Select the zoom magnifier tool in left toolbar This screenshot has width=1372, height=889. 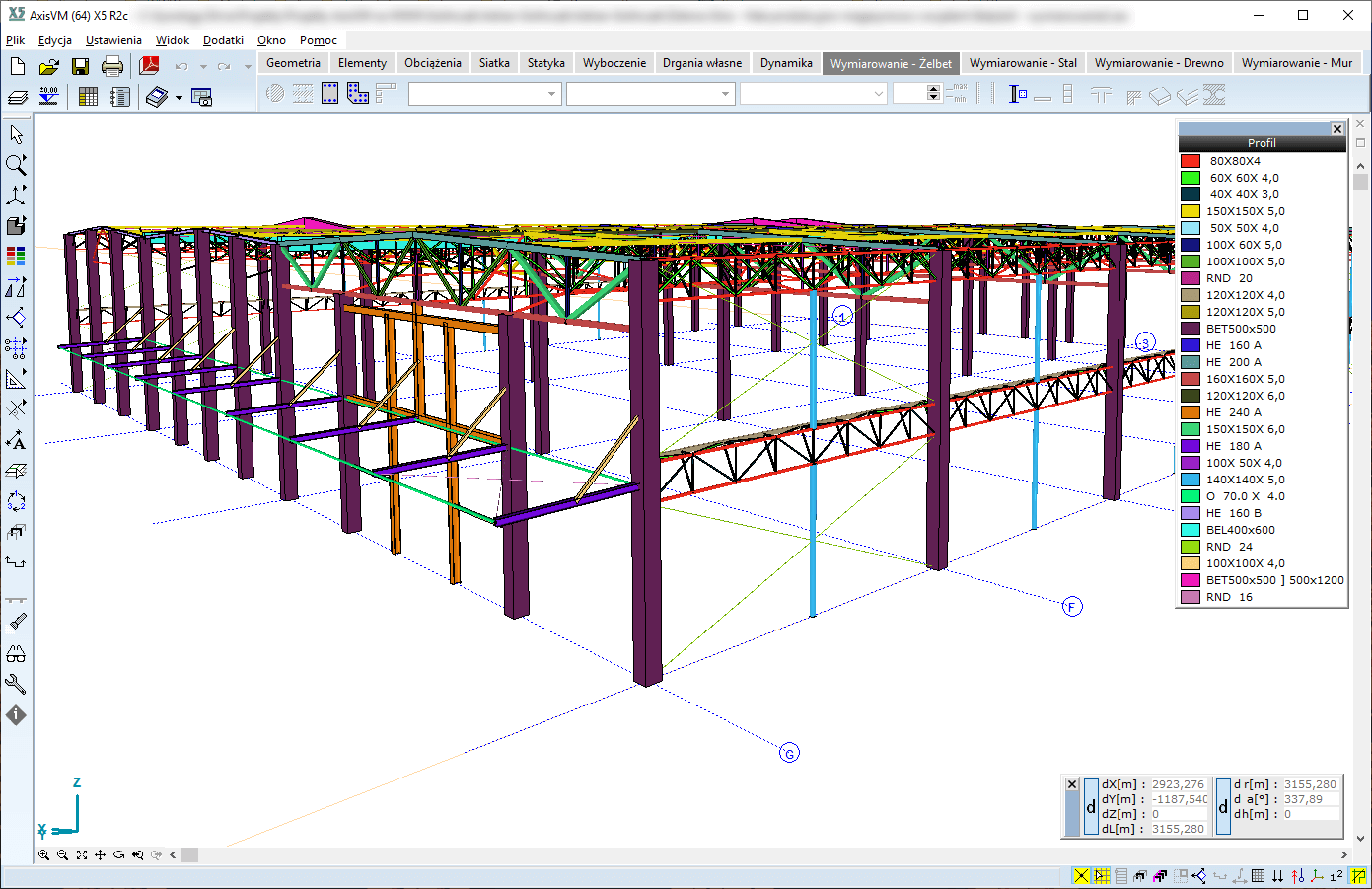[x=16, y=165]
